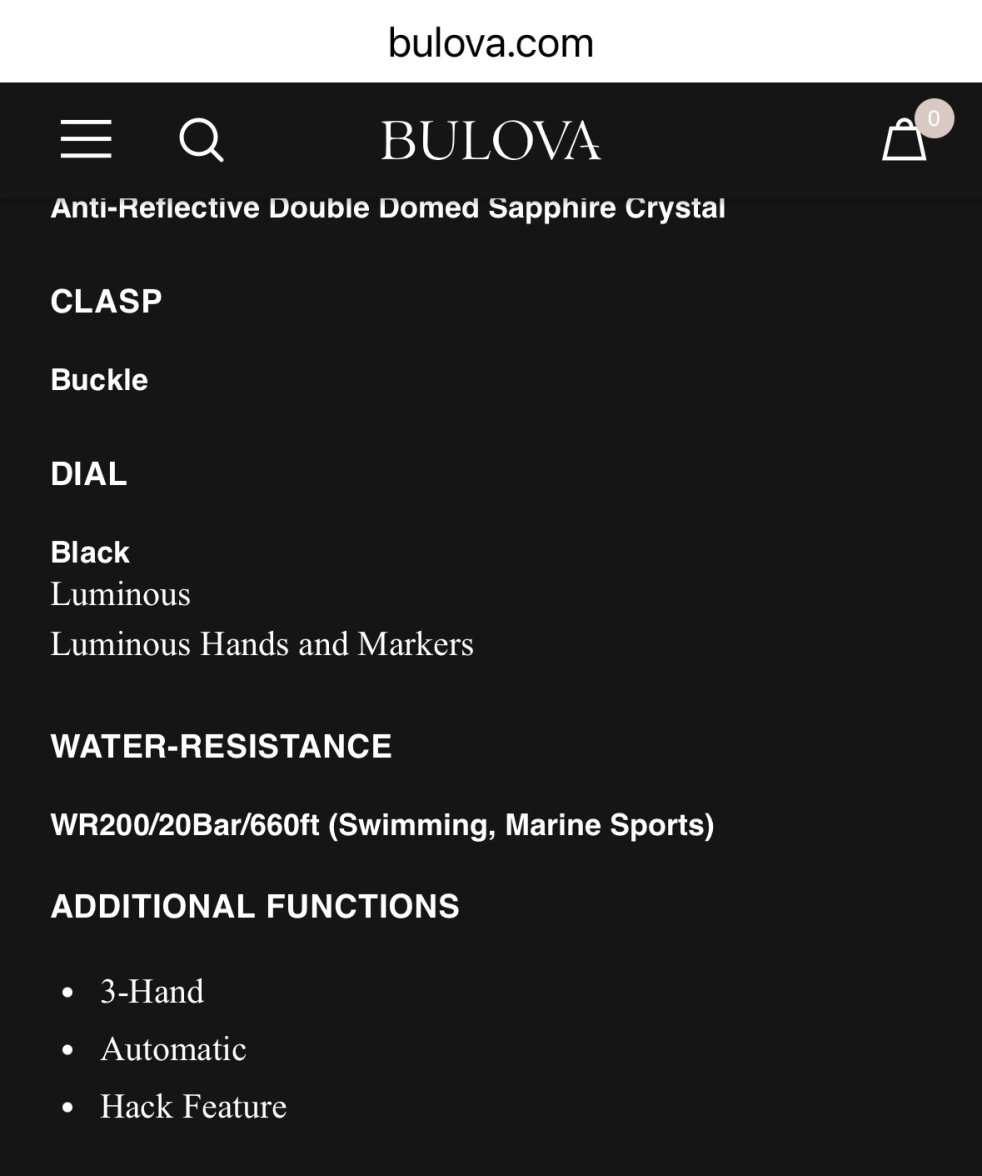Select the Luminous Hands and Markers text
The height and width of the screenshot is (1176, 982).
point(262,644)
